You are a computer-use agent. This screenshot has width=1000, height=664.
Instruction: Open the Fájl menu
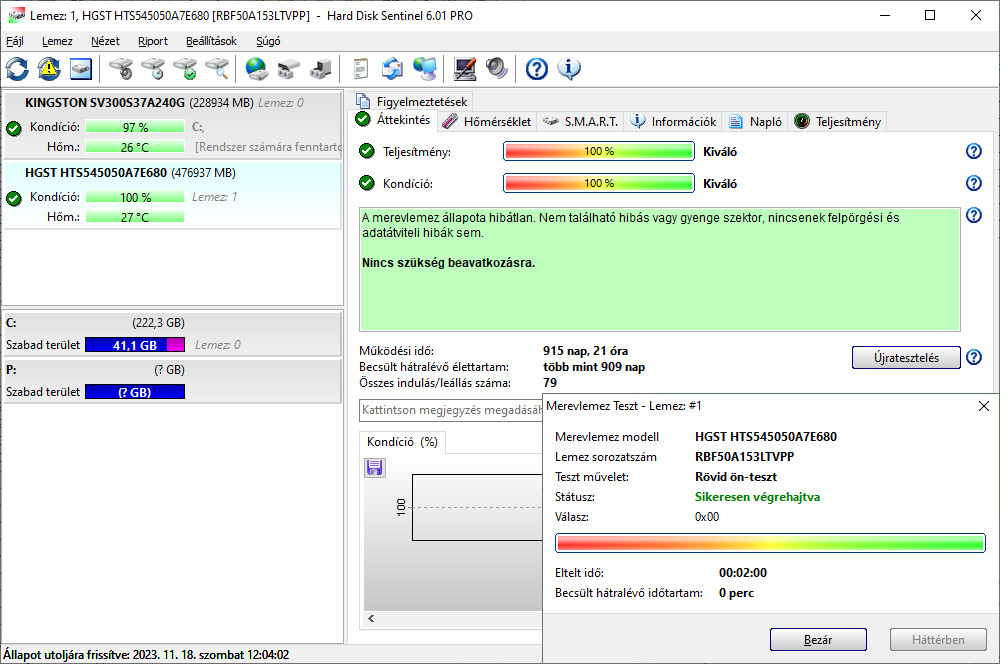15,41
